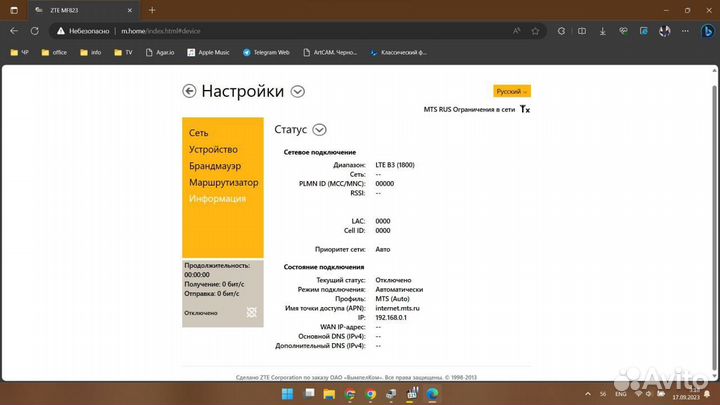The image size is (720, 405).
Task: Select the ZTE MF823 browser tab
Action: (x=82, y=10)
